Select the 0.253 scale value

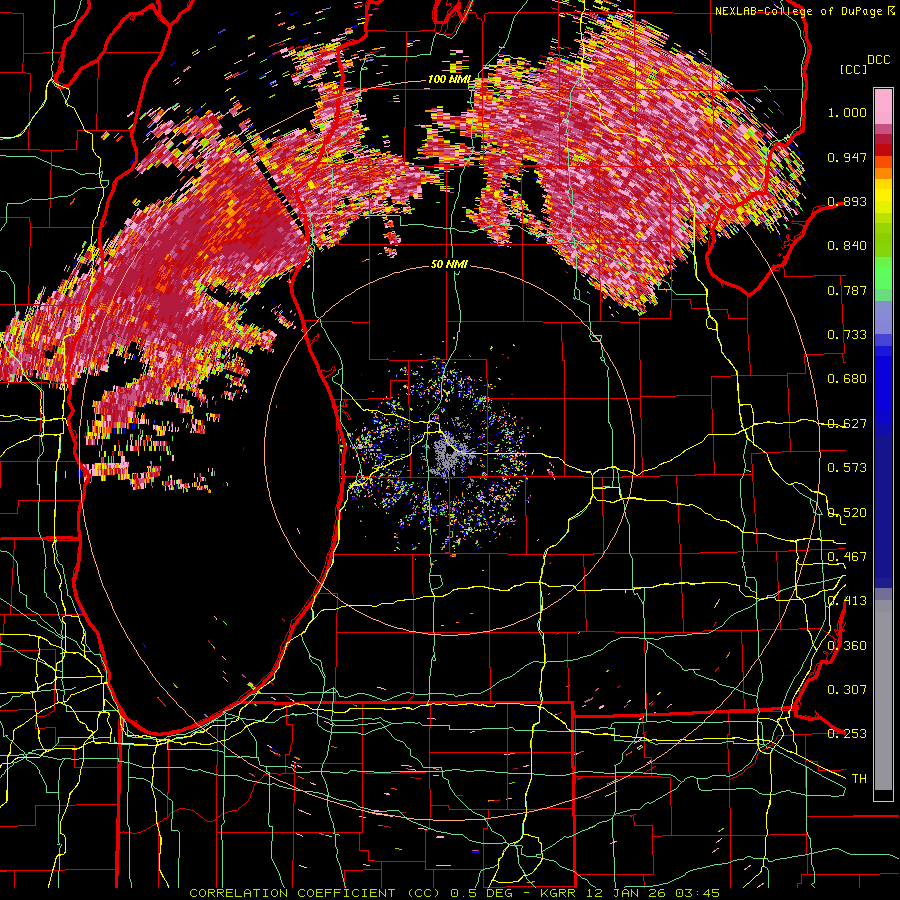[847, 734]
